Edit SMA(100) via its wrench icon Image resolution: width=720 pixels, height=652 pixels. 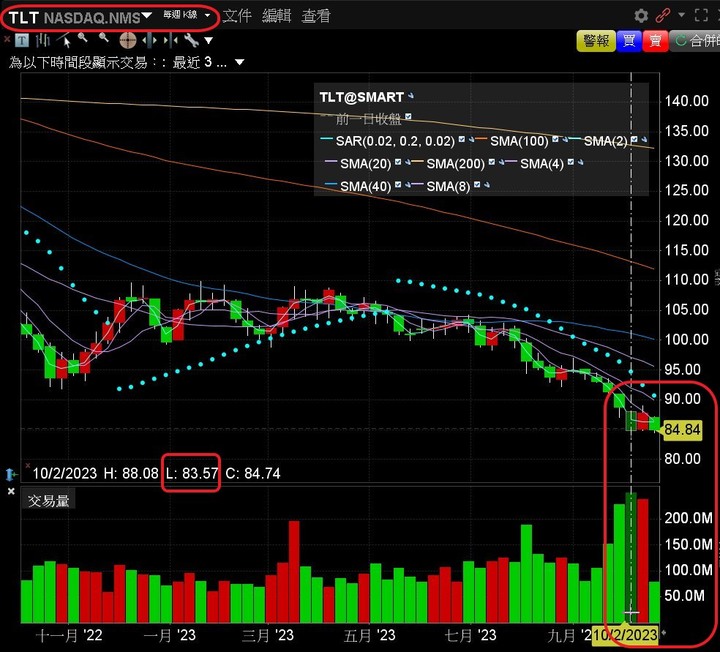coord(564,140)
